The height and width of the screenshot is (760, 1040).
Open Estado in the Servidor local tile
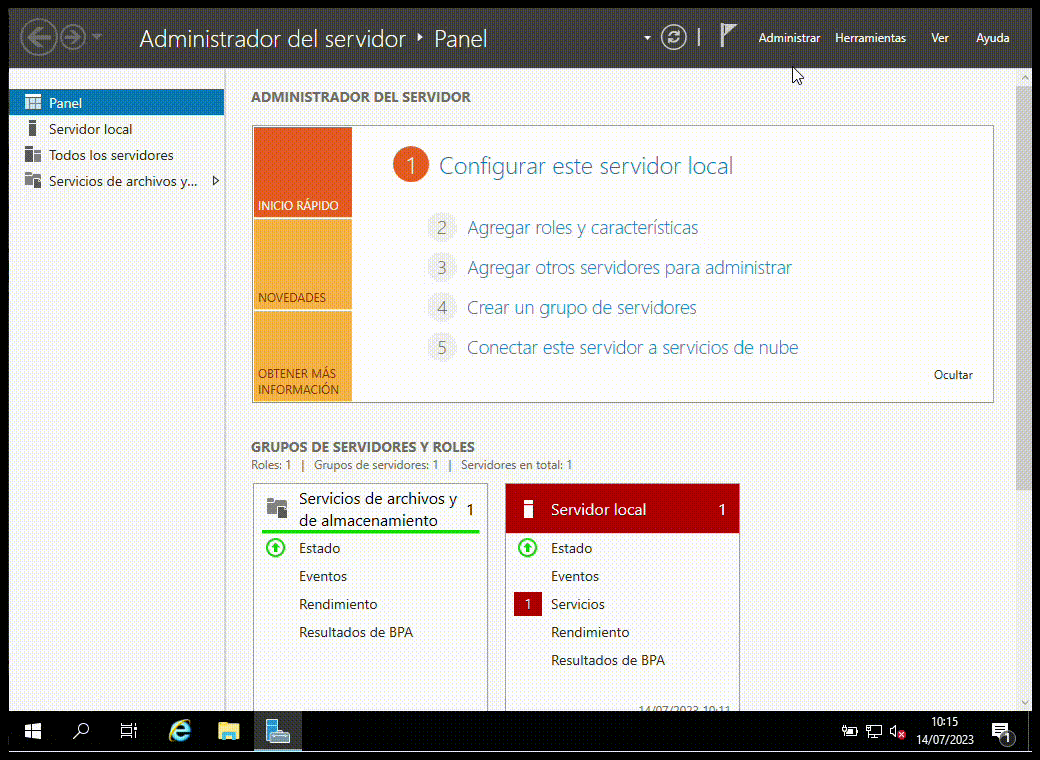[571, 548]
